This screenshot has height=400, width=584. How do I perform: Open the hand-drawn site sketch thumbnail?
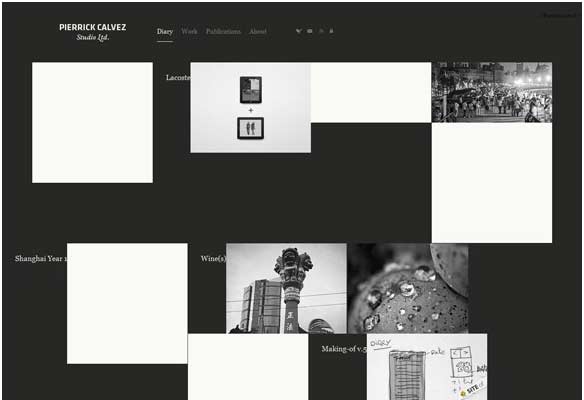click(427, 367)
